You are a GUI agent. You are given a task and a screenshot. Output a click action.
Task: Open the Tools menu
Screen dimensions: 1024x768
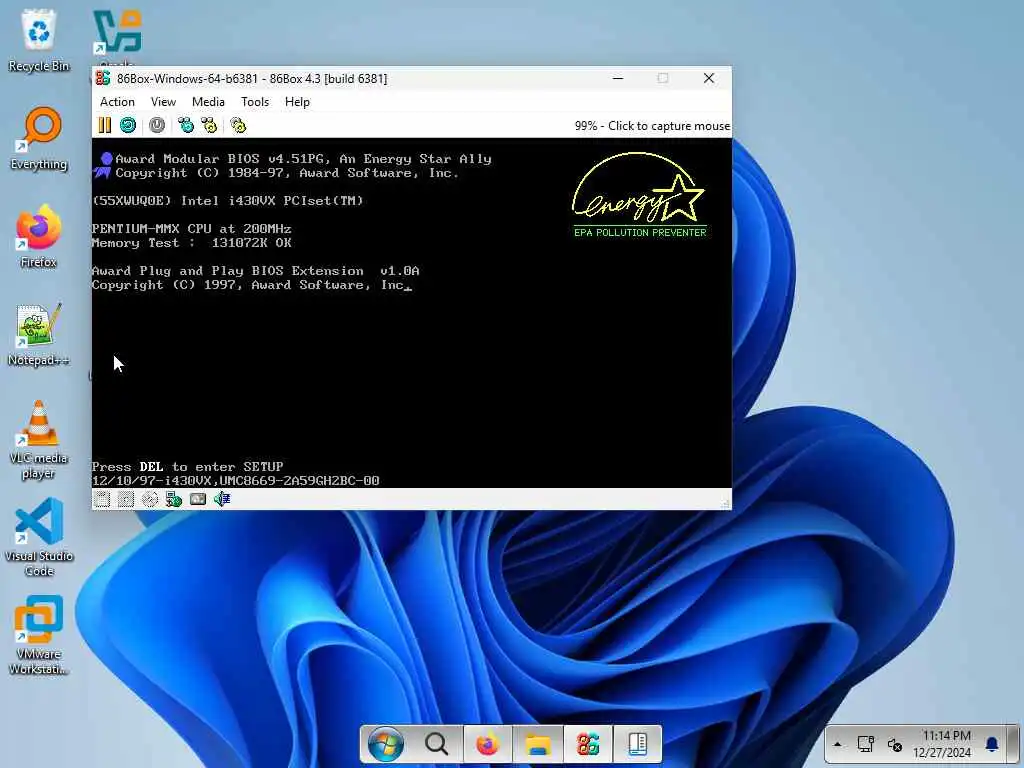pos(255,102)
